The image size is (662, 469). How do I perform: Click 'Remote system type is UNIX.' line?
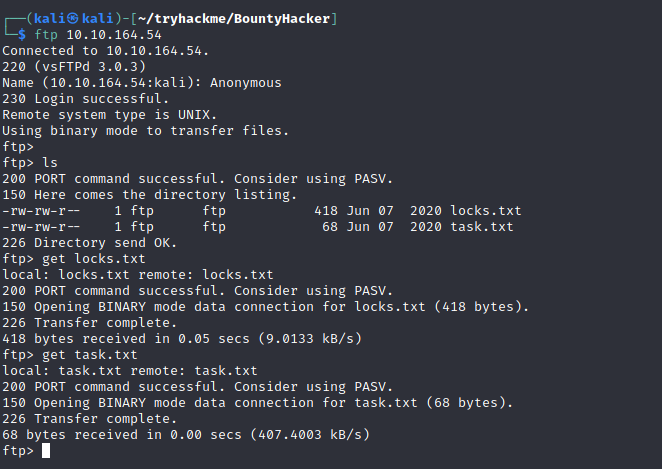[x=106, y=115]
